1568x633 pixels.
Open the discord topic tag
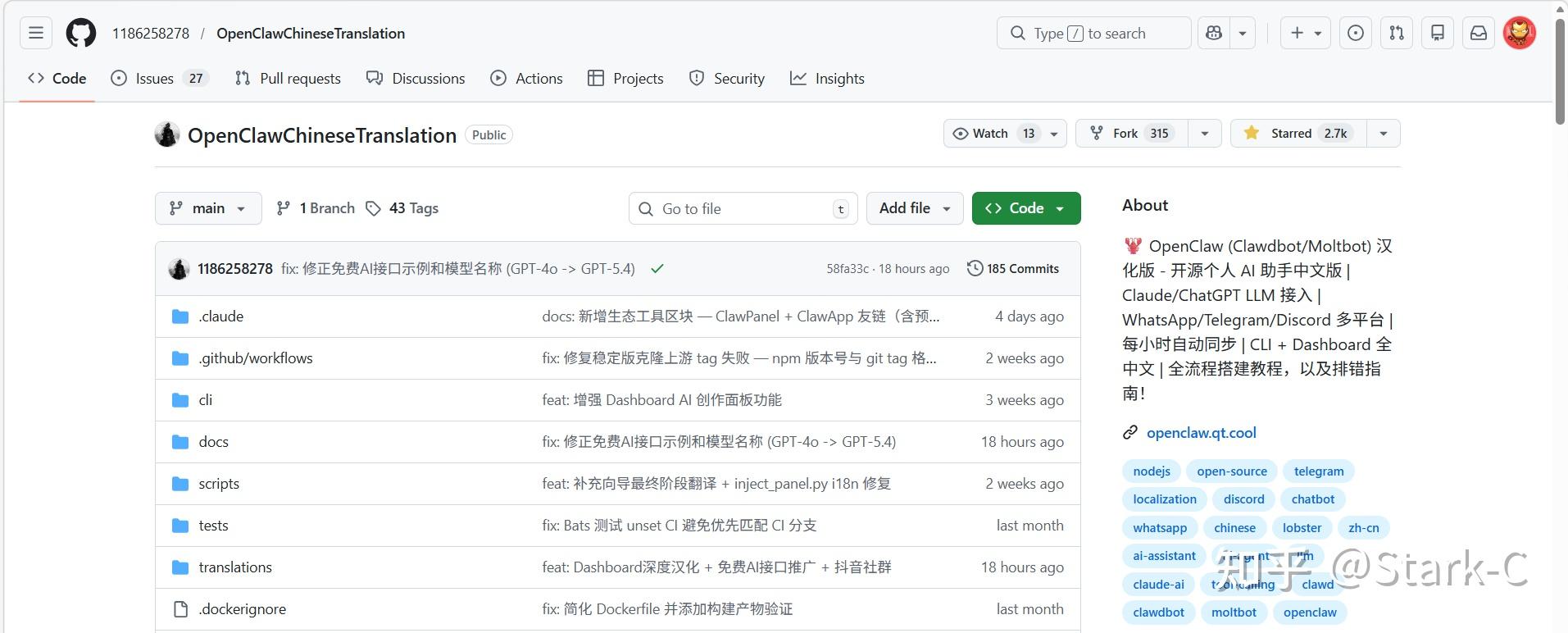tap(1243, 499)
